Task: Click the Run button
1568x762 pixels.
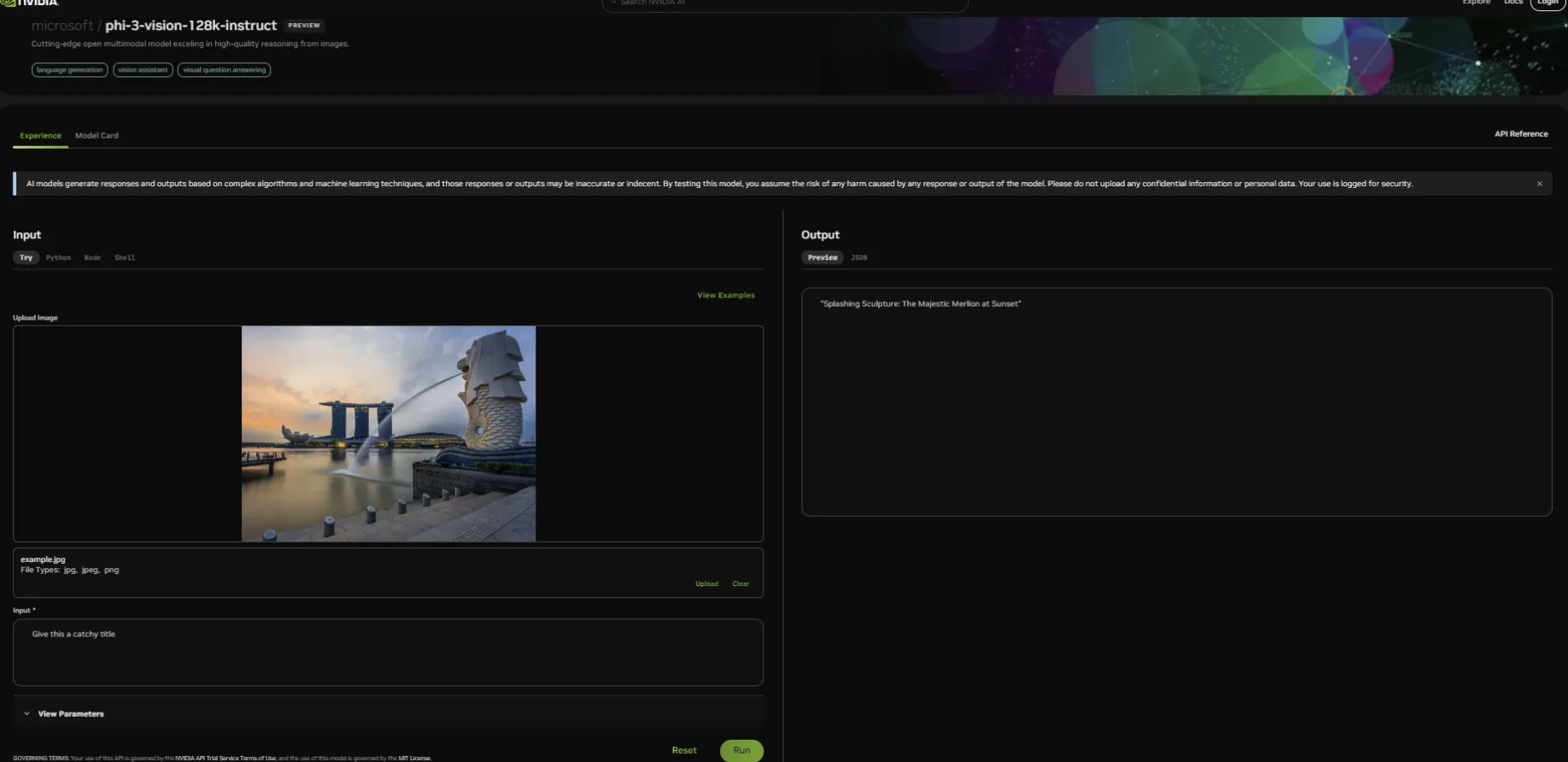Action: [741, 751]
